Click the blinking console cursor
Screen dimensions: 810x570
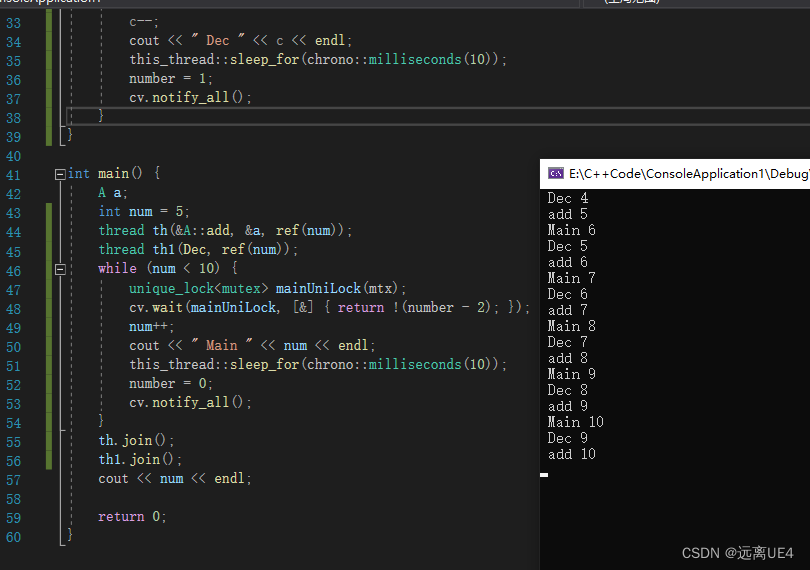coord(544,475)
